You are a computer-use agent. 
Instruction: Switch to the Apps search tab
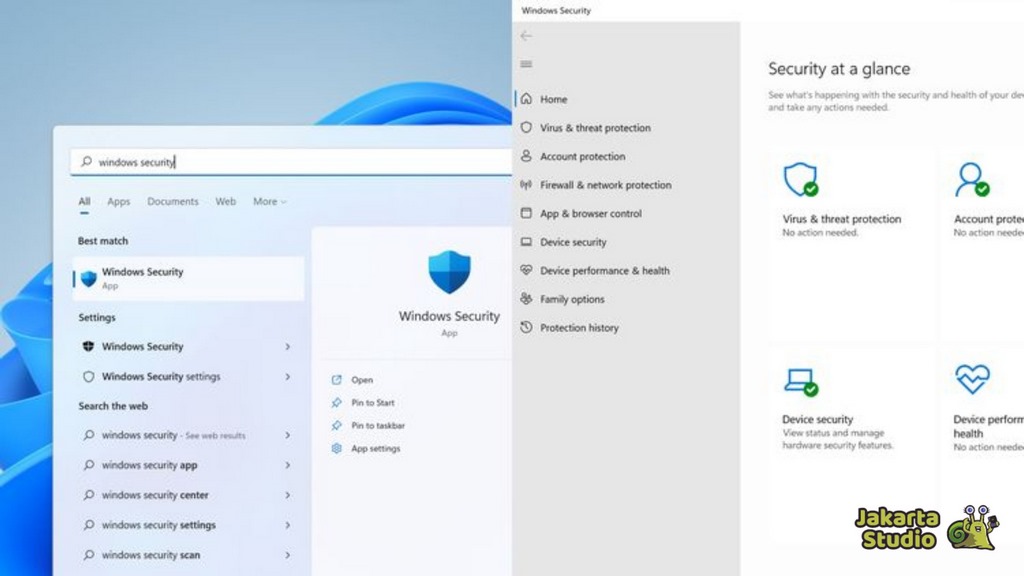pos(118,201)
